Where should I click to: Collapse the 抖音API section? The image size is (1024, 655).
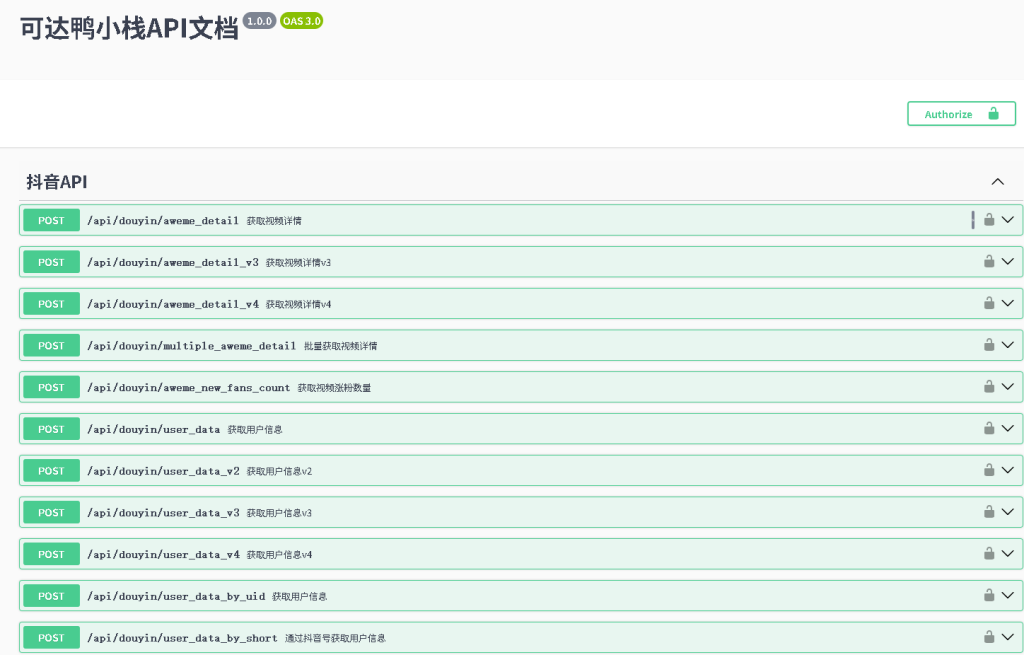[997, 182]
